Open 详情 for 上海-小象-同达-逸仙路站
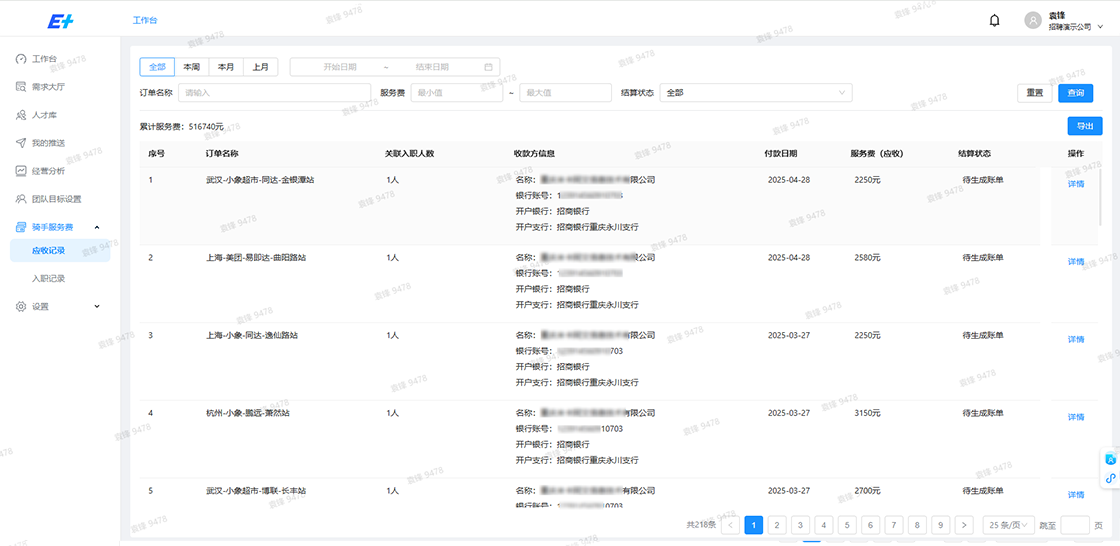 point(1076,339)
